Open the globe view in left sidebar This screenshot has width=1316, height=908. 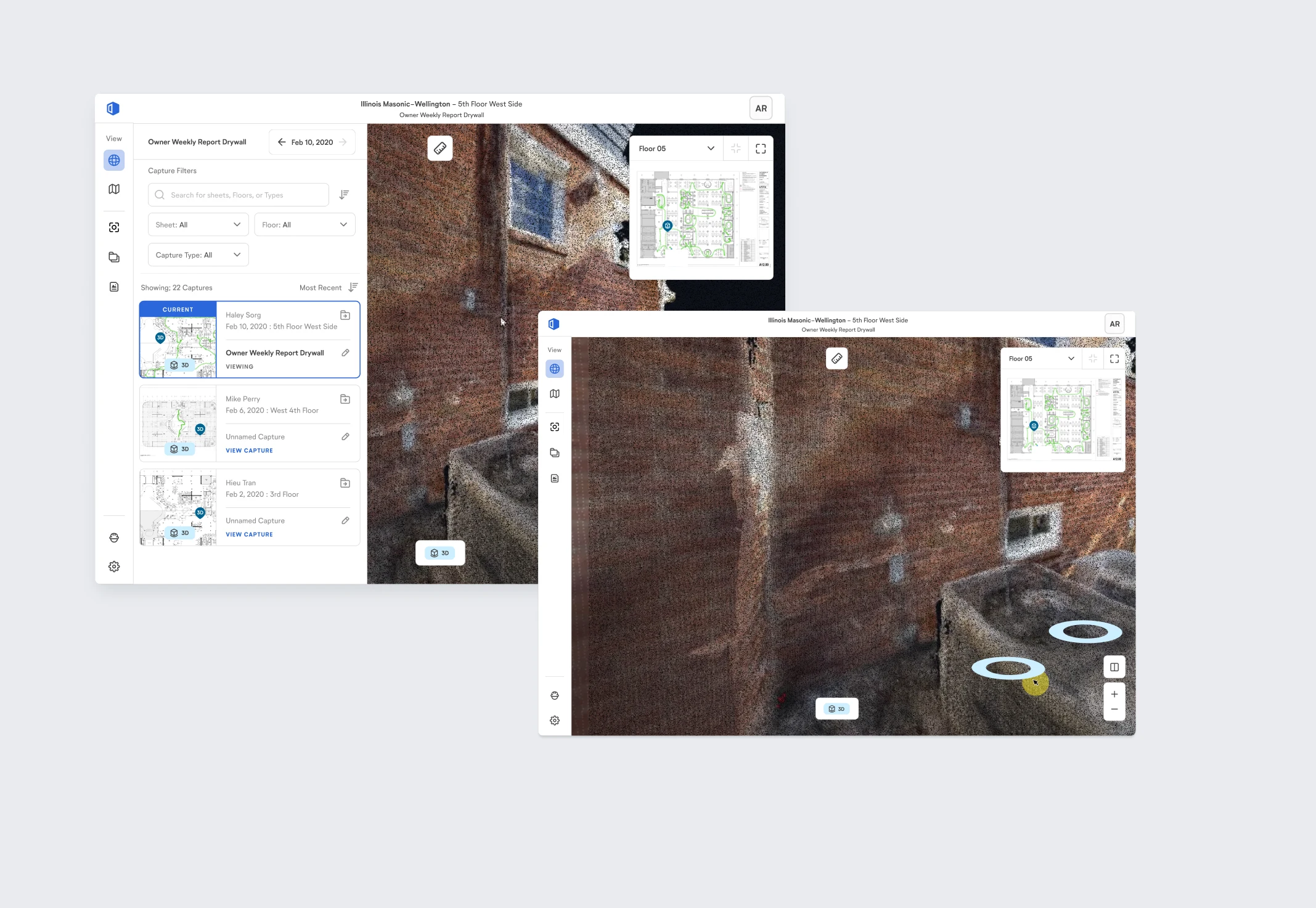click(114, 160)
